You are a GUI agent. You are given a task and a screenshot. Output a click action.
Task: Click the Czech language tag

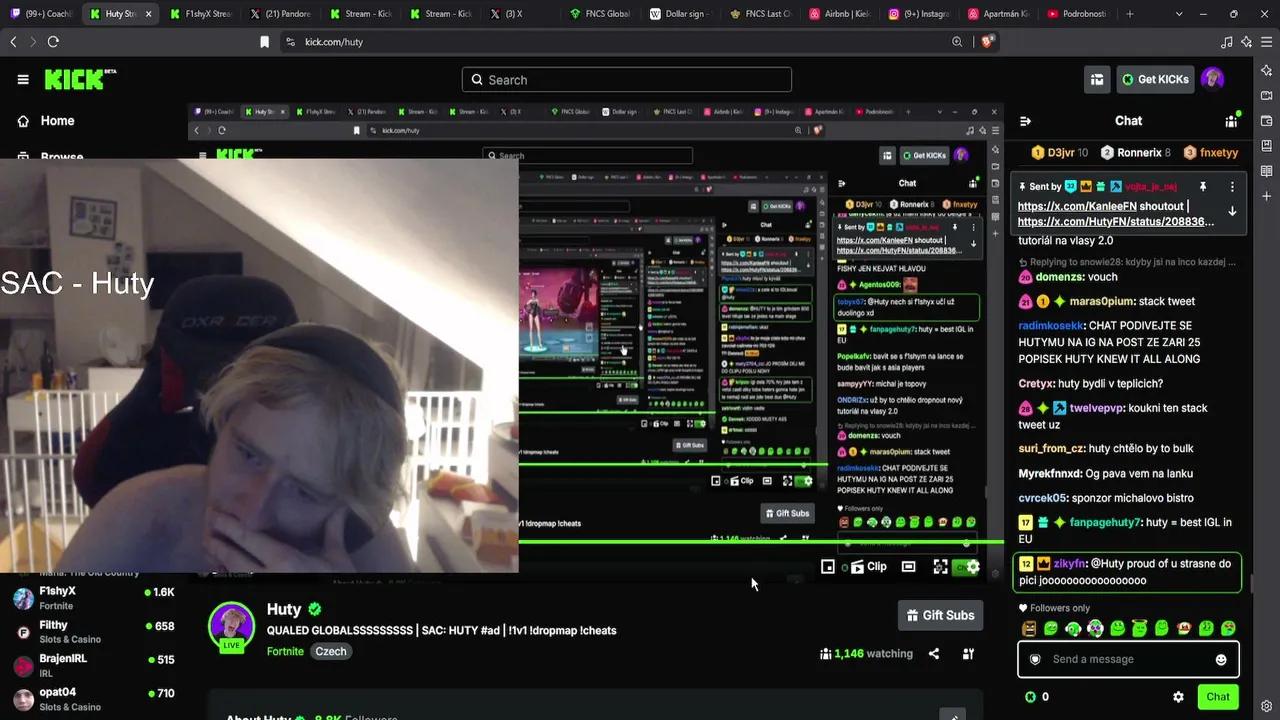[x=331, y=651]
